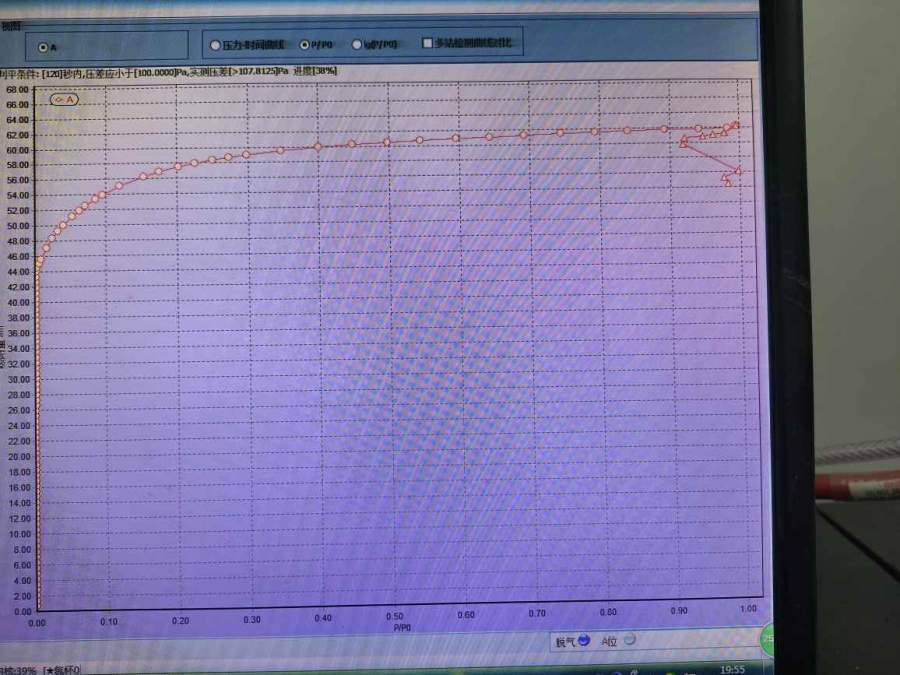Click the blue degas (脱气) status indicator

[584, 639]
